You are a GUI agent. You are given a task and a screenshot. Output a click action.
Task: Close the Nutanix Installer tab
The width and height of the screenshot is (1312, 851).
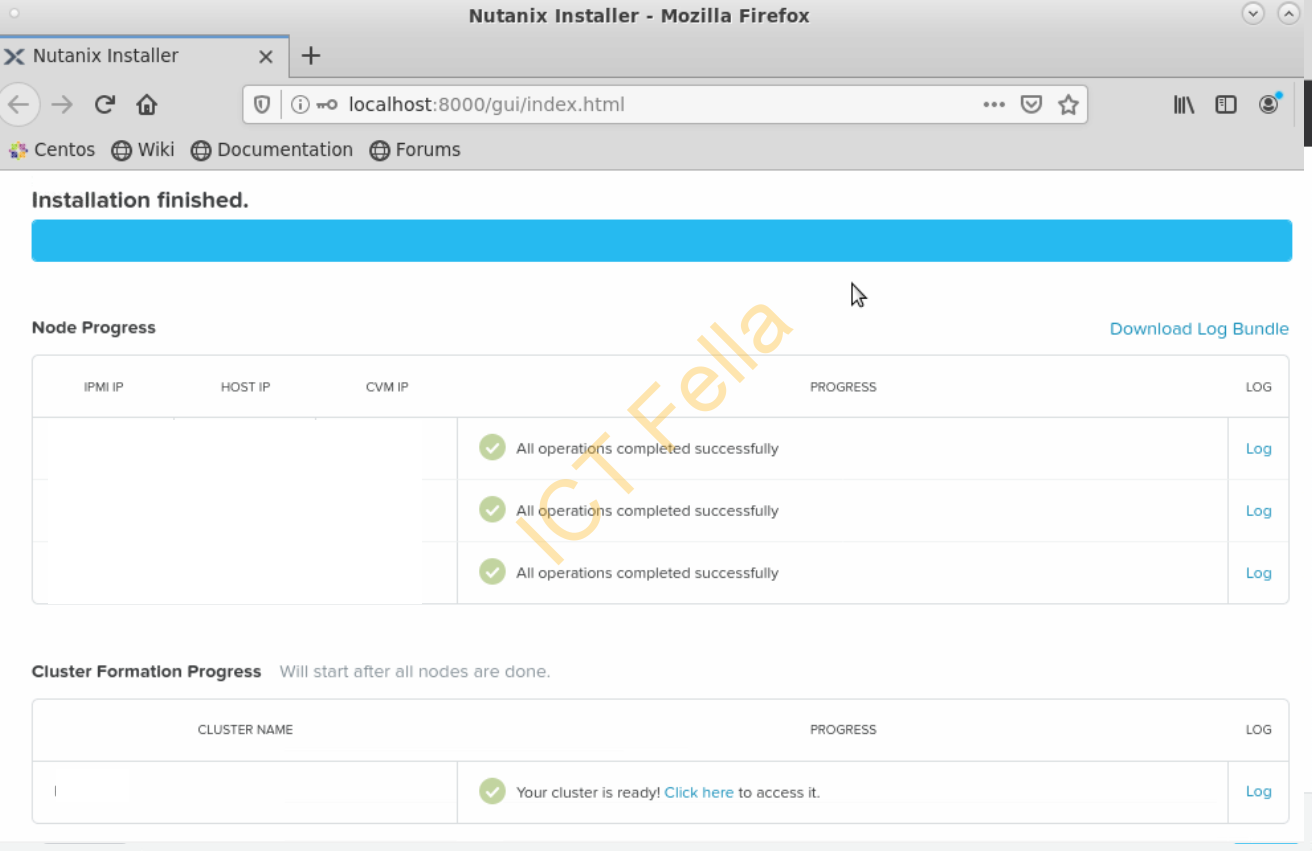click(x=265, y=57)
